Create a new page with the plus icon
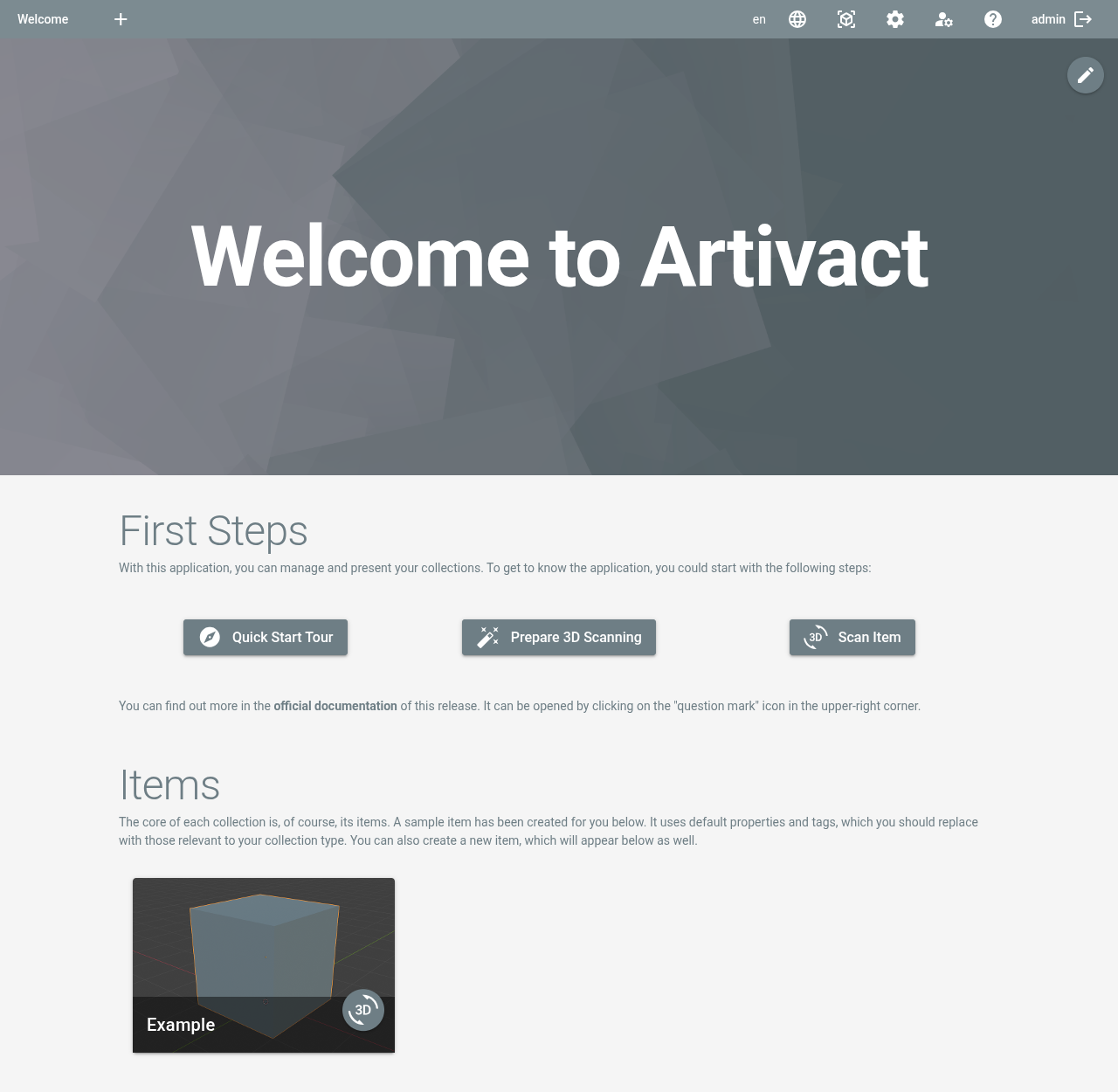1118x1092 pixels. pos(120,18)
